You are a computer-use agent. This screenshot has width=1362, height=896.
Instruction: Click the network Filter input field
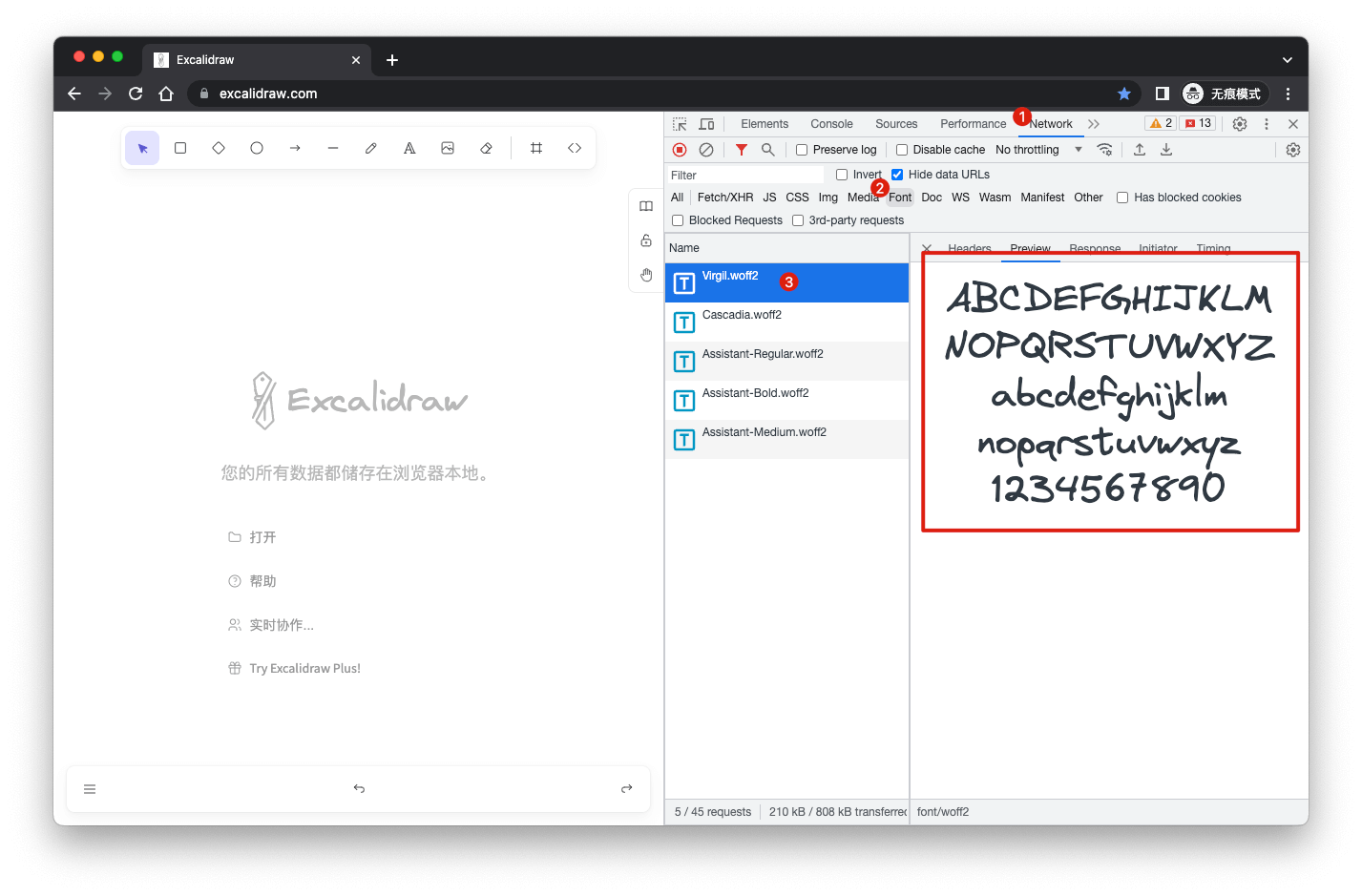(744, 175)
